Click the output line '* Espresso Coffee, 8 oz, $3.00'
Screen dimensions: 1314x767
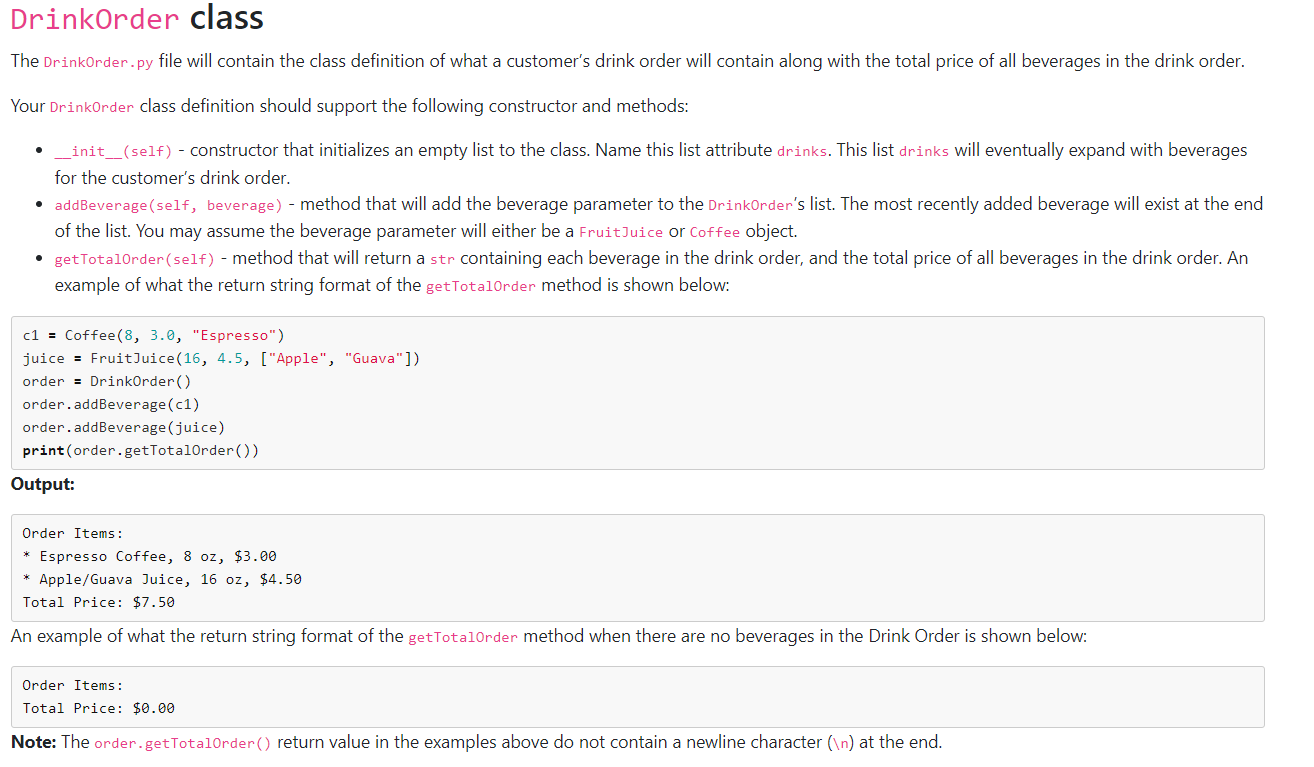click(149, 556)
